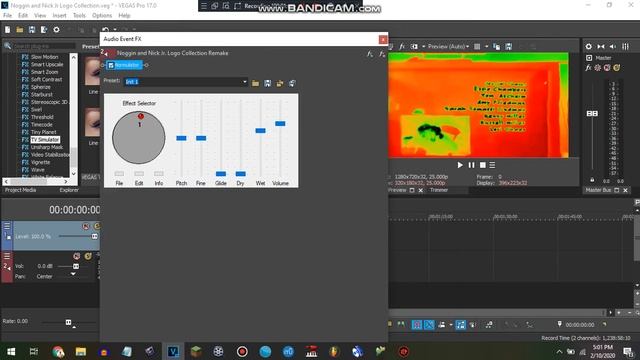
Task: Open the Preset combo box showing Init 1
Action: click(x=186, y=82)
